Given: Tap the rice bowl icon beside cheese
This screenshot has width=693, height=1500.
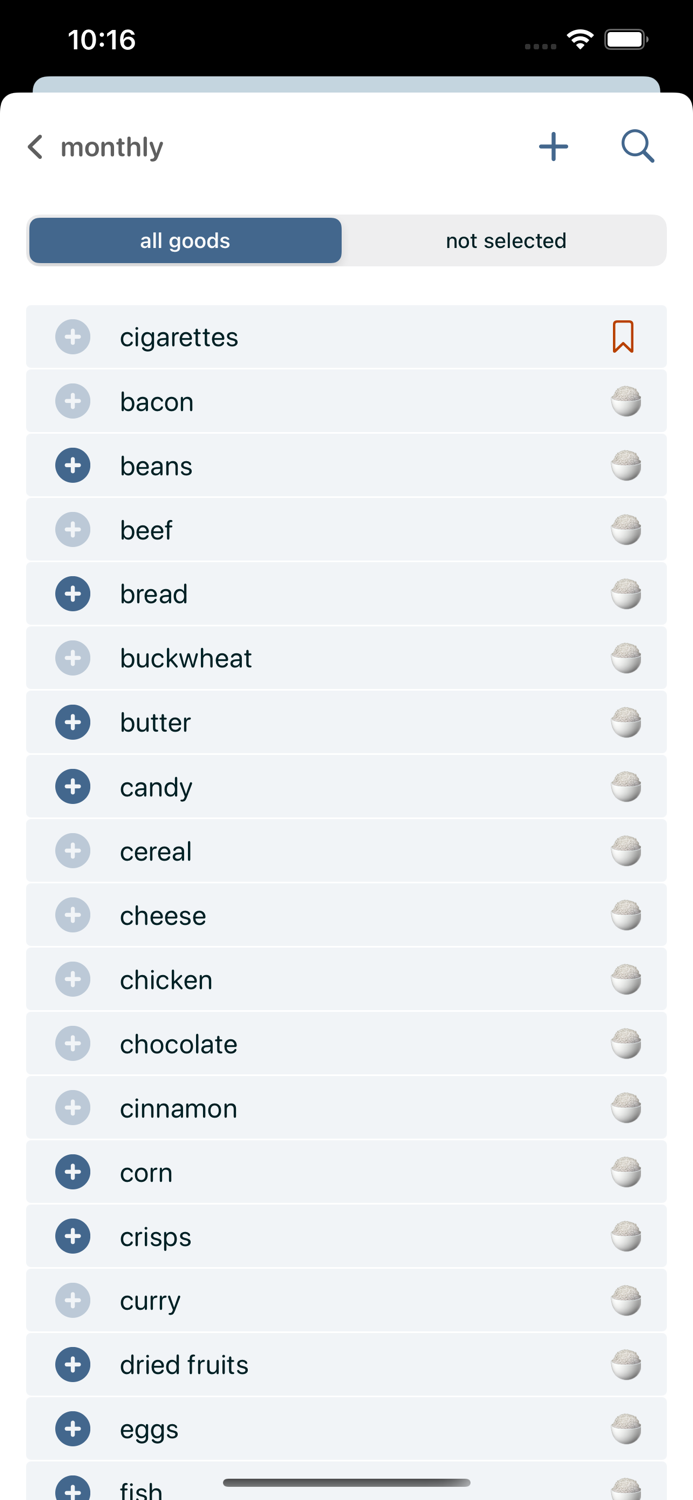Looking at the screenshot, I should (626, 915).
